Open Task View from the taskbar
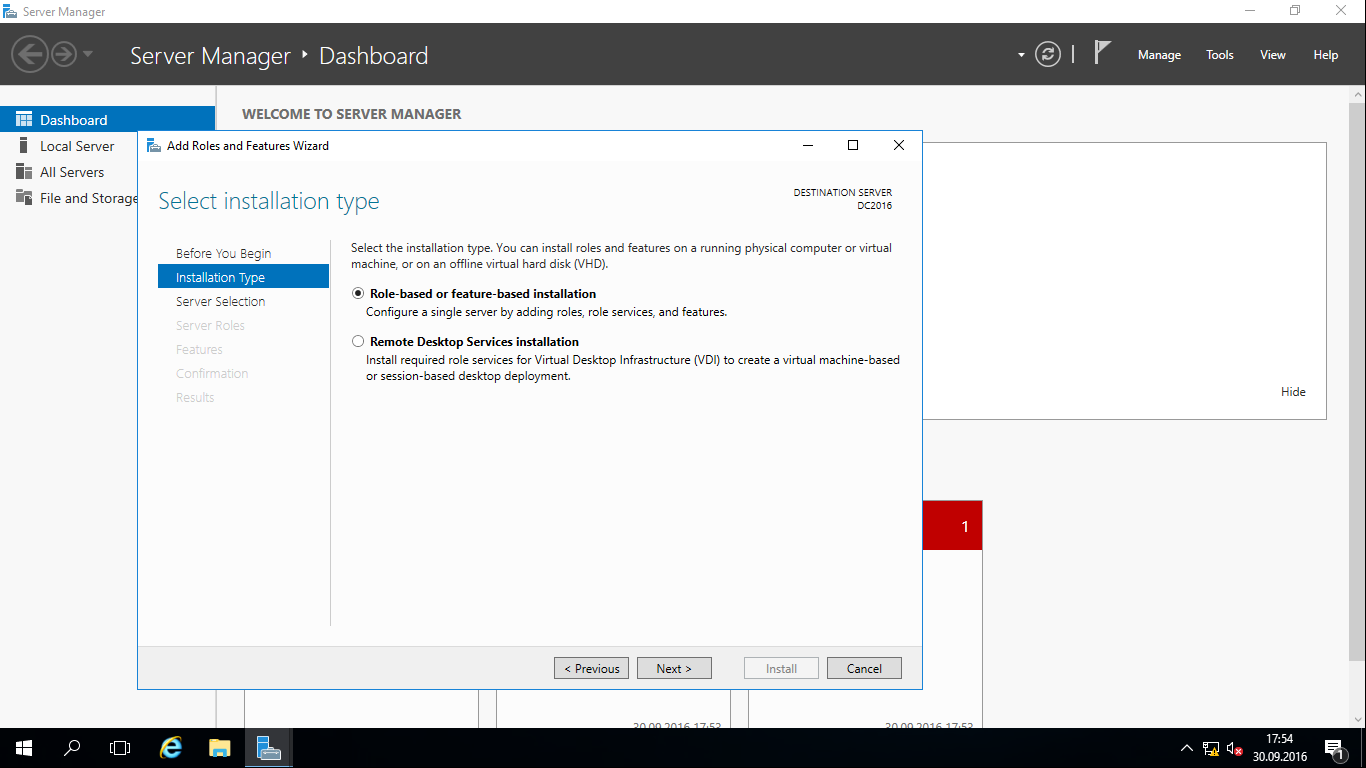 tap(120, 748)
